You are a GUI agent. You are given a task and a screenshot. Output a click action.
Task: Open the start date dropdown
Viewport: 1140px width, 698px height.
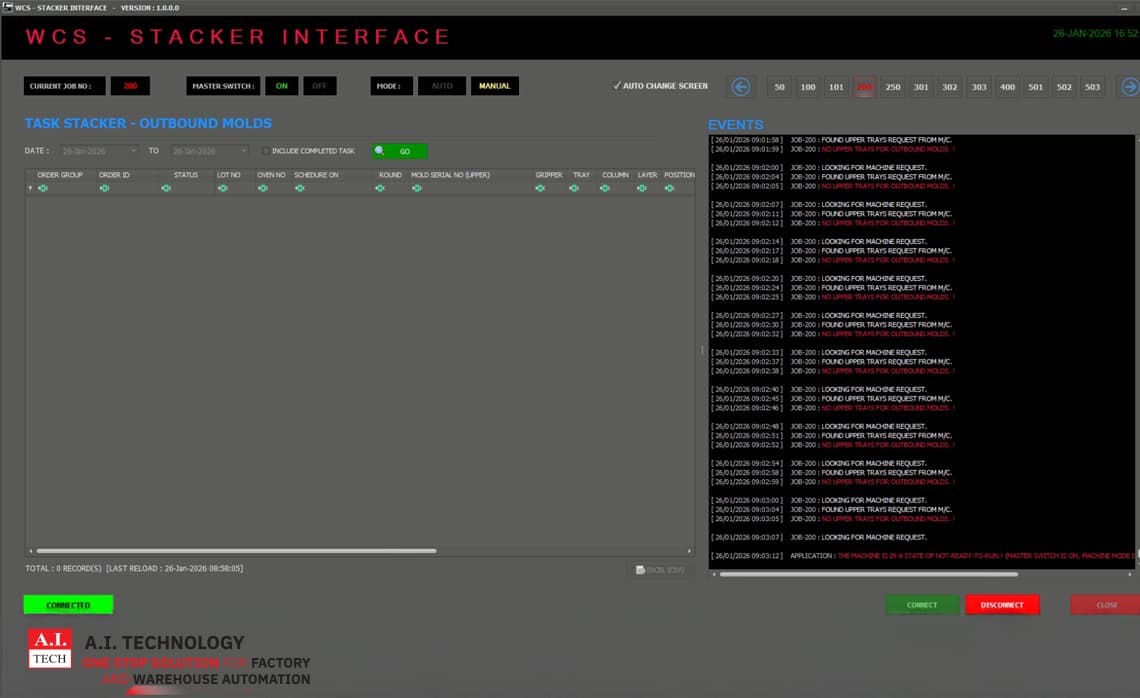tap(134, 151)
